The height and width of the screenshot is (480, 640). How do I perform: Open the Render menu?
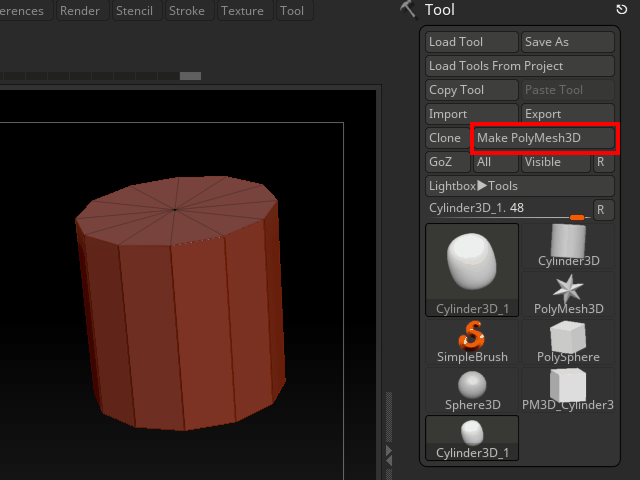[80, 11]
